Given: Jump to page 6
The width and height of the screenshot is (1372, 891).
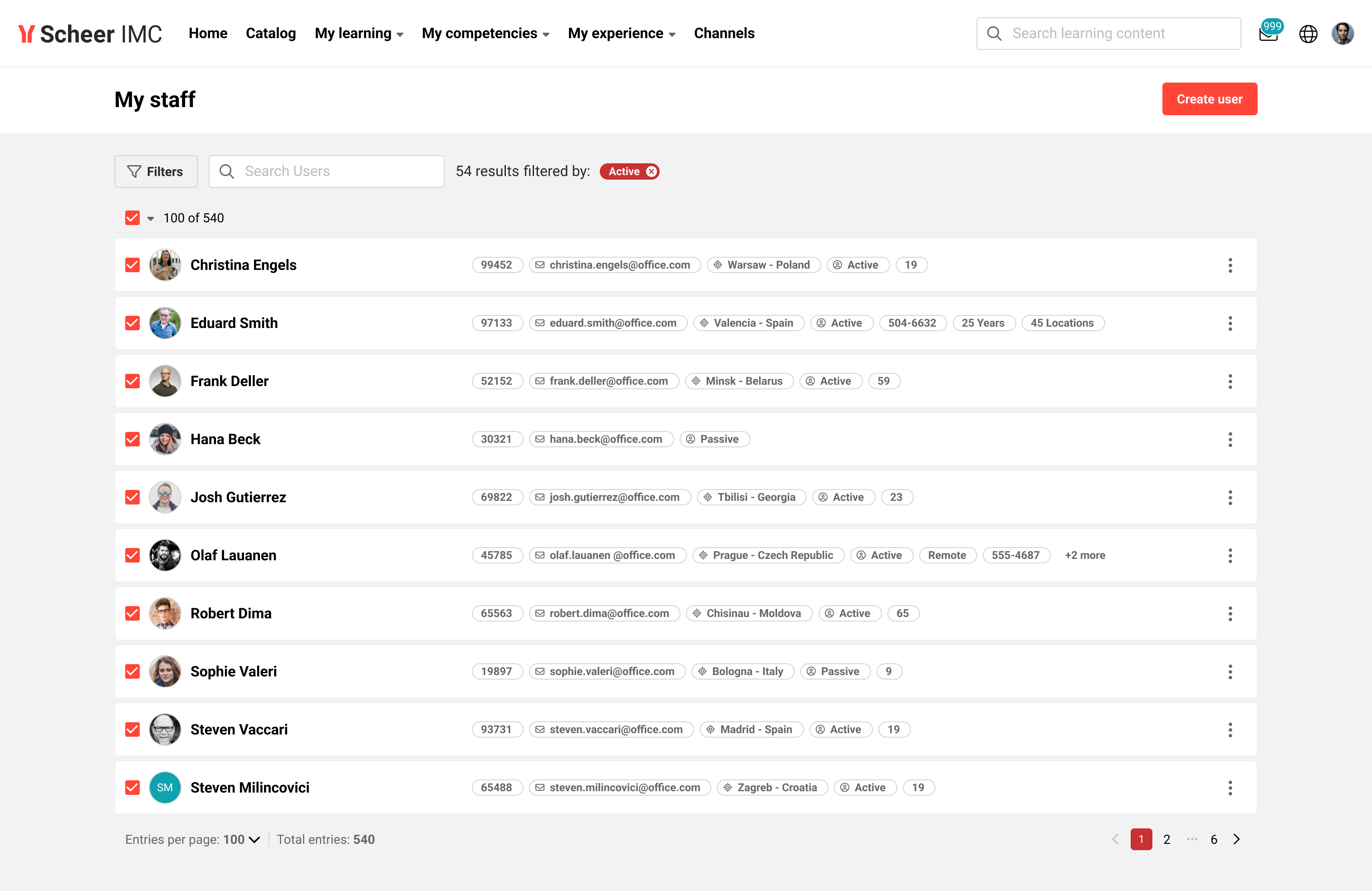Looking at the screenshot, I should (1214, 839).
